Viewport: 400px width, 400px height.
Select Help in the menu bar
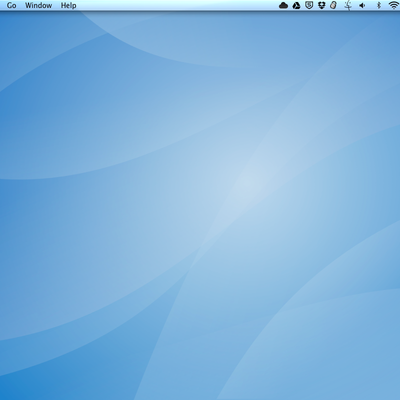(68, 5)
